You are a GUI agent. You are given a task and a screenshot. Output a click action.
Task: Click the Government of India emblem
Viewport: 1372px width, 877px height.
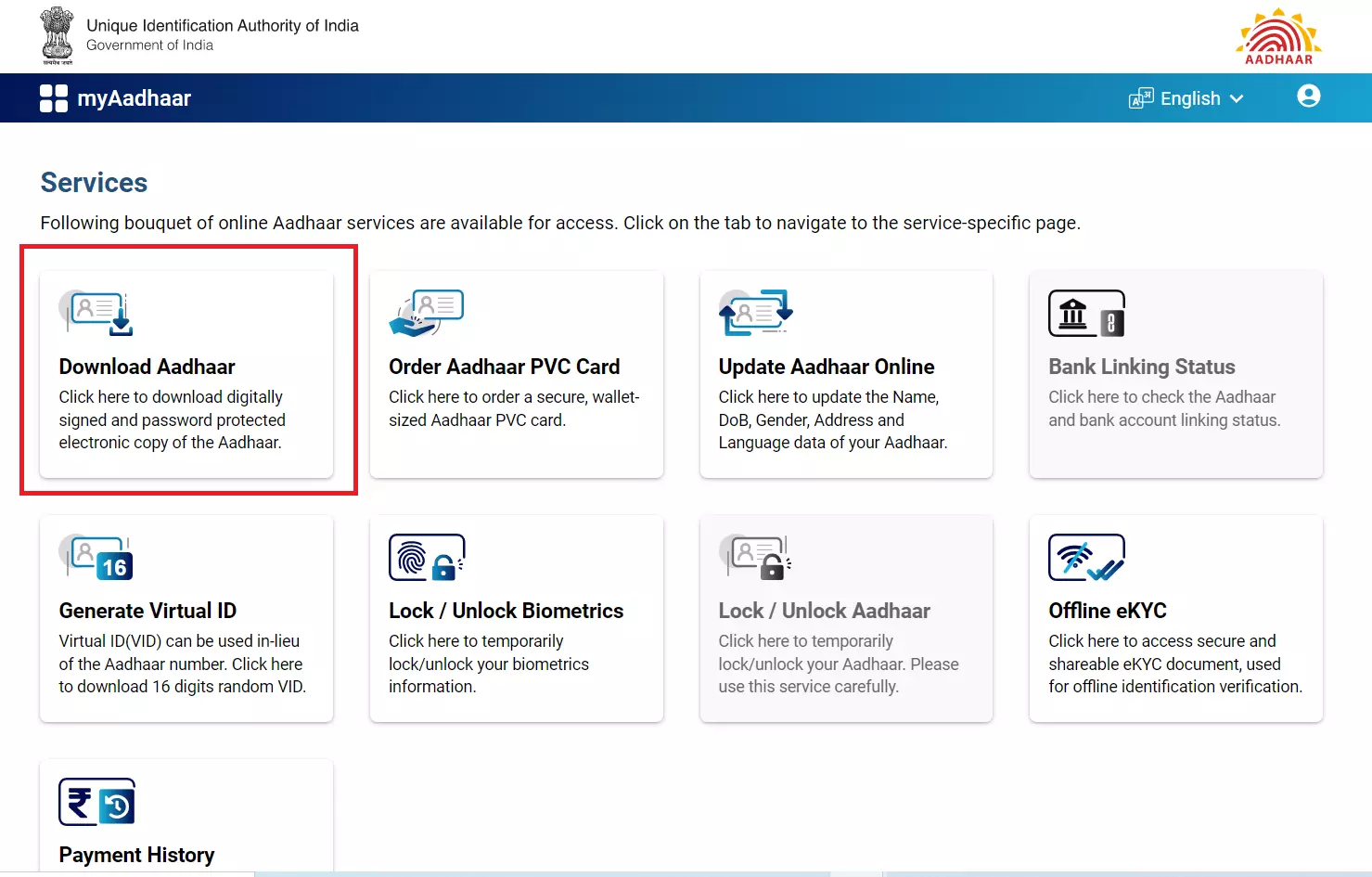(x=58, y=35)
